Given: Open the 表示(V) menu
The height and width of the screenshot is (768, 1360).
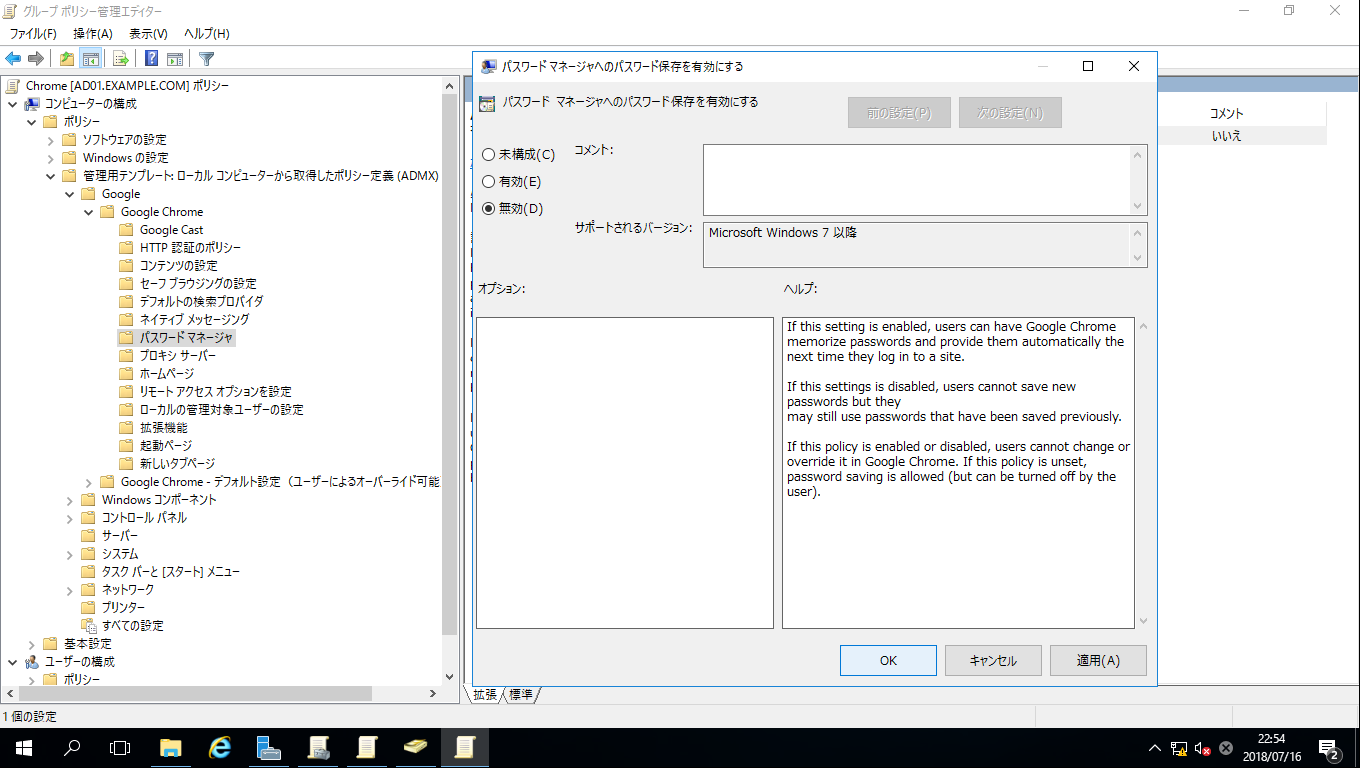Looking at the screenshot, I should click(149, 34).
